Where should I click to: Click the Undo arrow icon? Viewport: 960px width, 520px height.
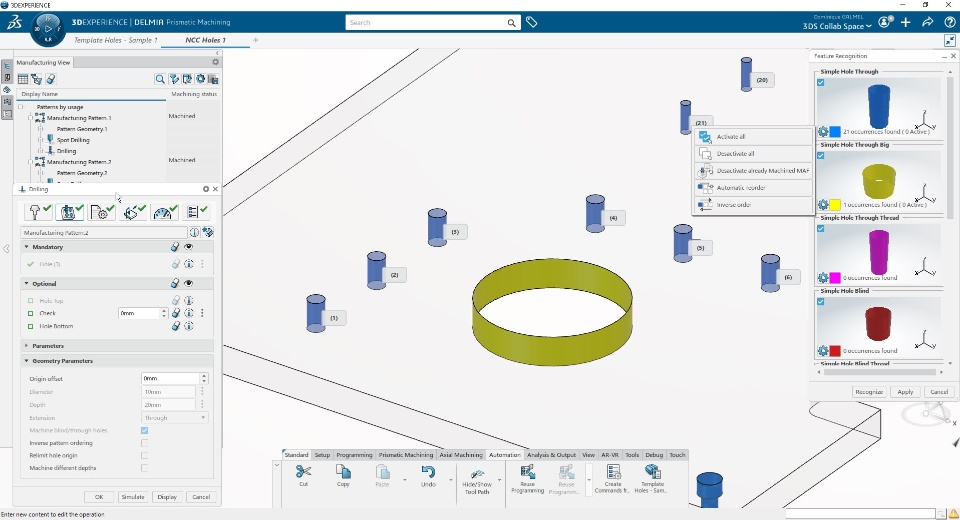pyautogui.click(x=428, y=472)
